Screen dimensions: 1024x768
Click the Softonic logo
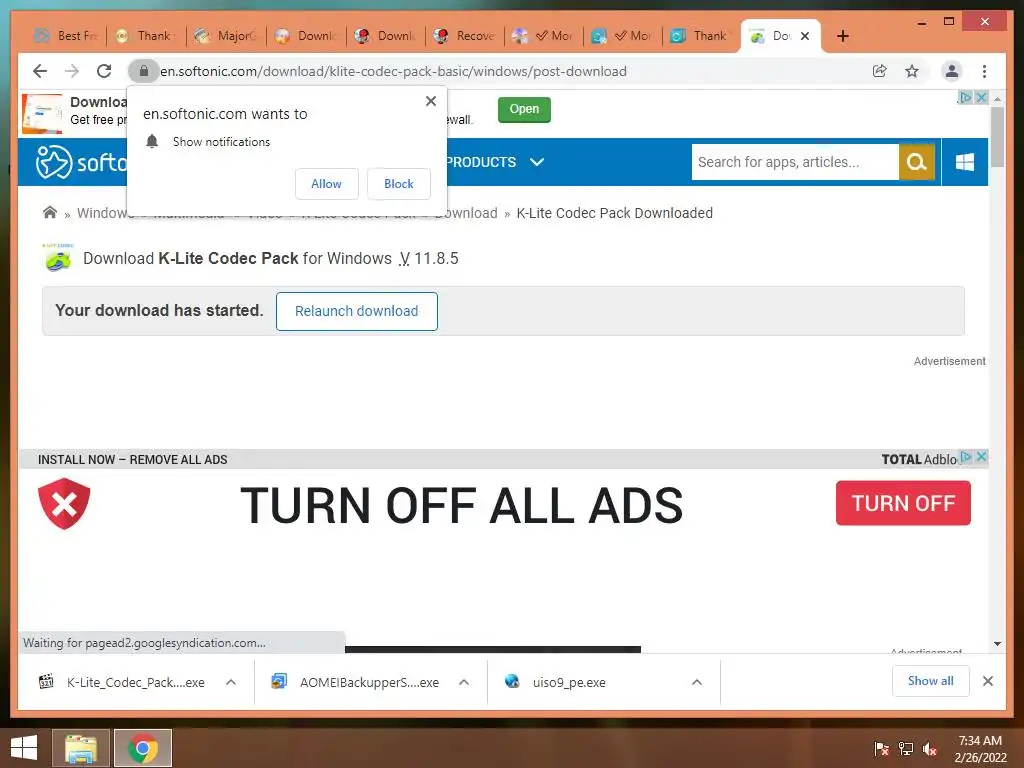tap(80, 161)
